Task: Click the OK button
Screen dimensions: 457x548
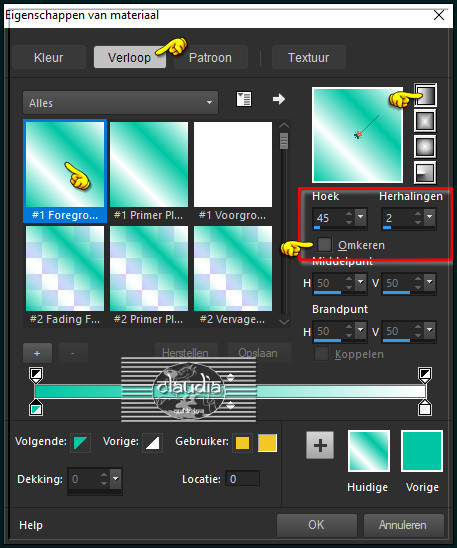Action: click(317, 525)
